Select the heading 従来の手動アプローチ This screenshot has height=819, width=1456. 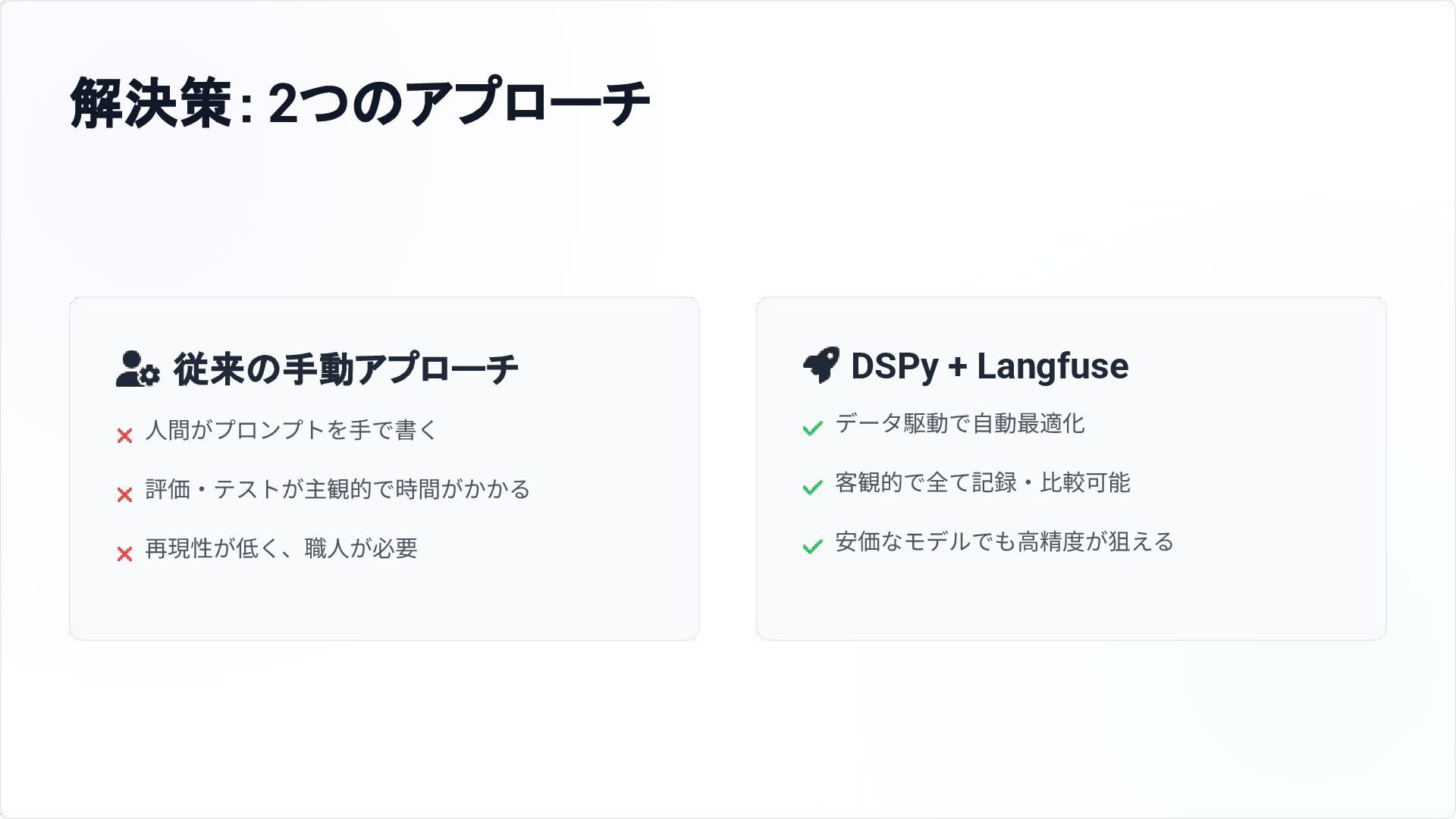pos(346,369)
